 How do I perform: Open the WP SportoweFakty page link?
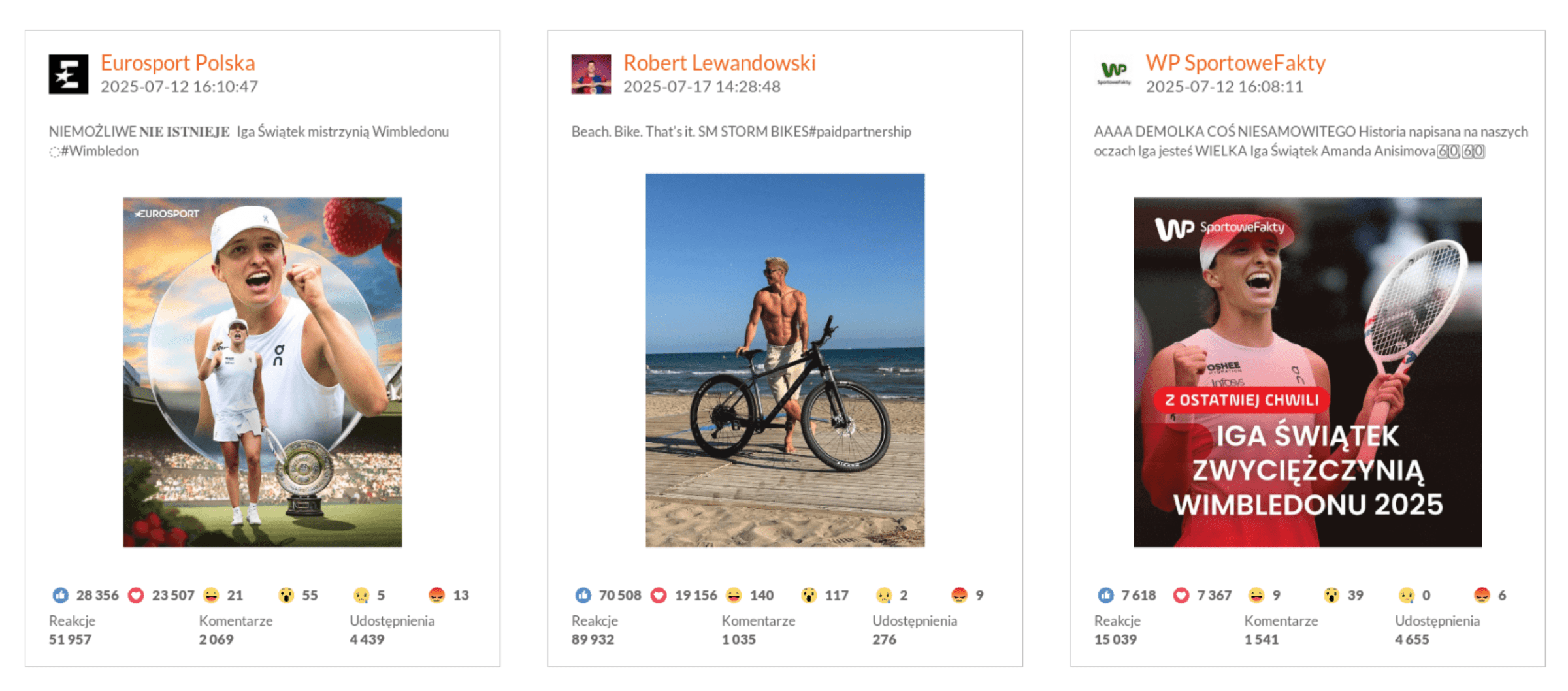tap(1235, 63)
